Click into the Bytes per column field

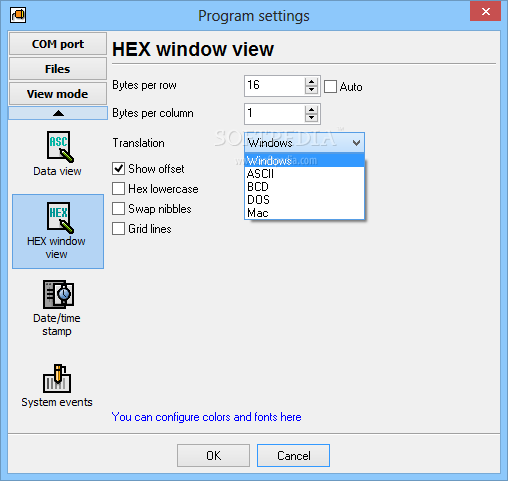coord(275,114)
